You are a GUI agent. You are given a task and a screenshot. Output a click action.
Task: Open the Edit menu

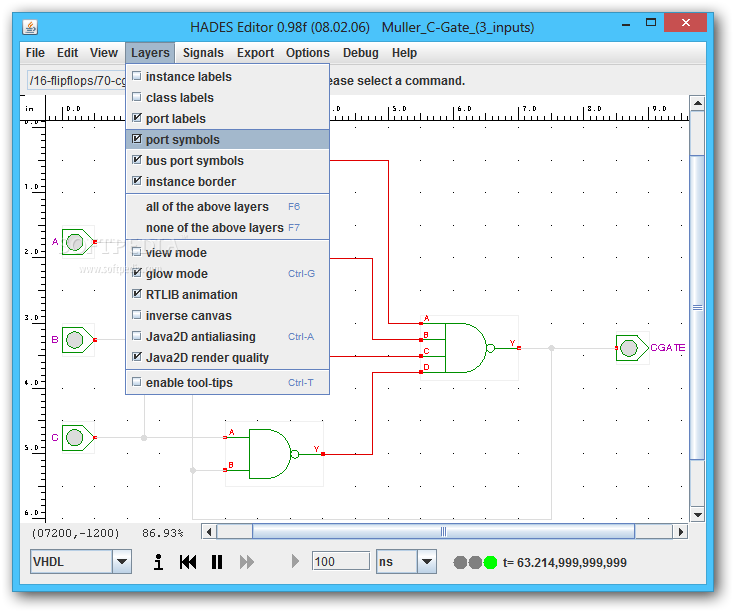[x=67, y=52]
